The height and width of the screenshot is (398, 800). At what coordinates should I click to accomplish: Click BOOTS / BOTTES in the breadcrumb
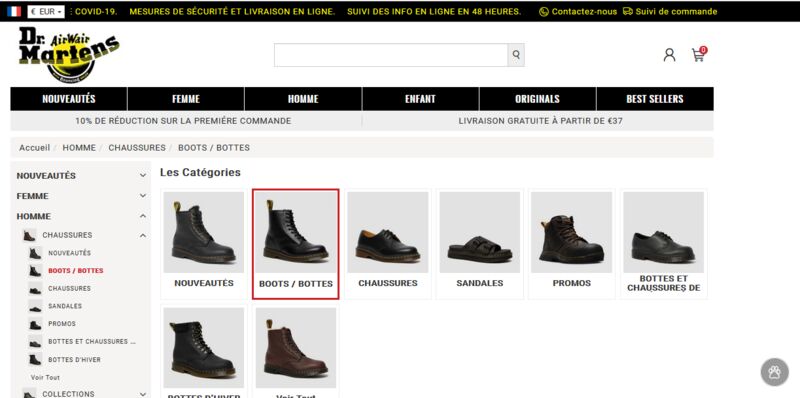pyautogui.click(x=214, y=147)
